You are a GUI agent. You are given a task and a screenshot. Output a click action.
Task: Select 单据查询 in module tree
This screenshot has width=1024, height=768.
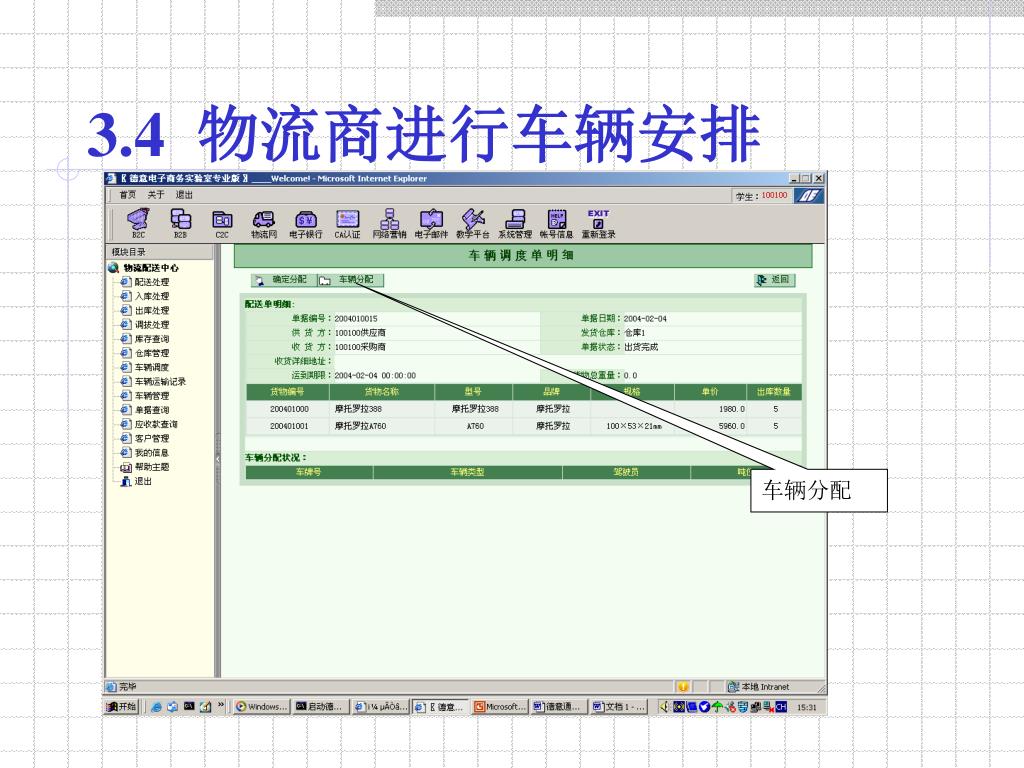[152, 410]
